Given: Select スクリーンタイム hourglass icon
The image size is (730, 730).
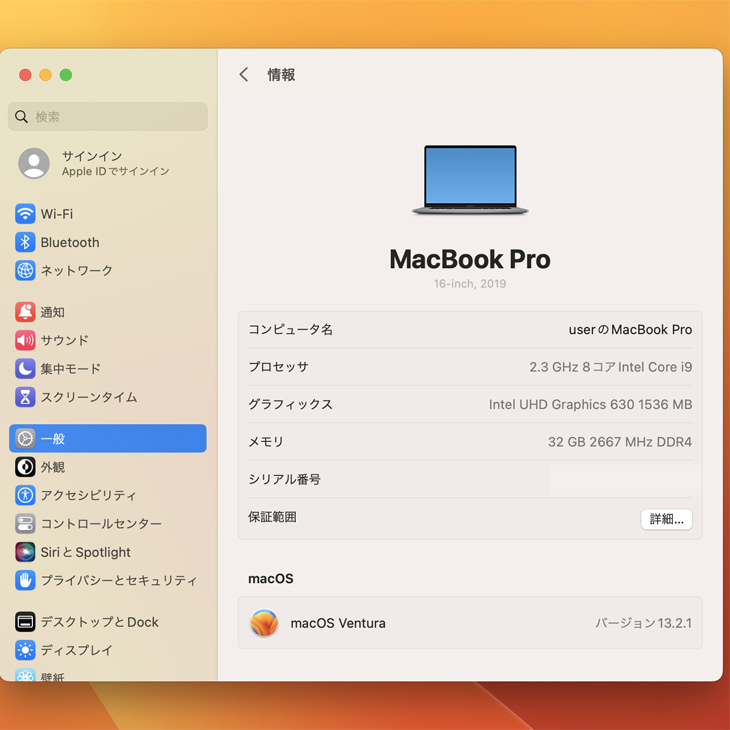Looking at the screenshot, I should point(25,397).
